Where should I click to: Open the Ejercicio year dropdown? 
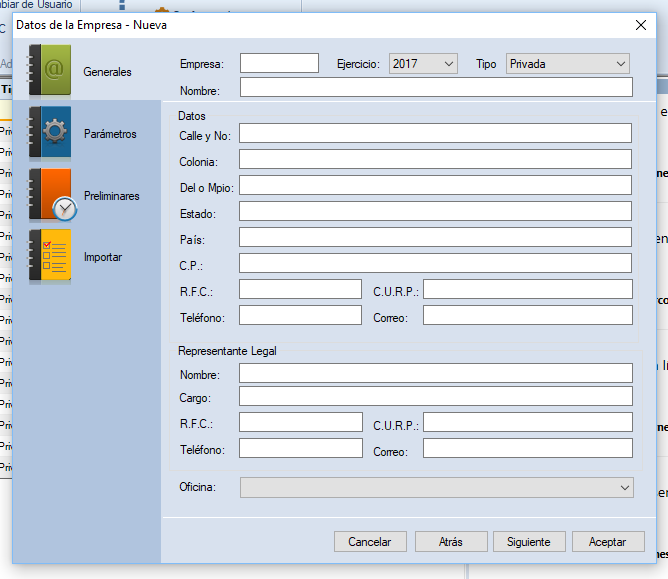423,64
